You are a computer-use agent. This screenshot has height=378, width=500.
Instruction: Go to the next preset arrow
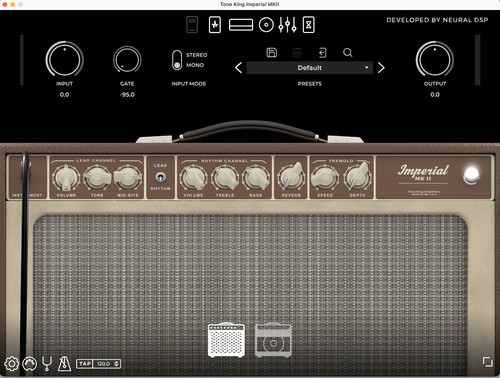[381, 68]
